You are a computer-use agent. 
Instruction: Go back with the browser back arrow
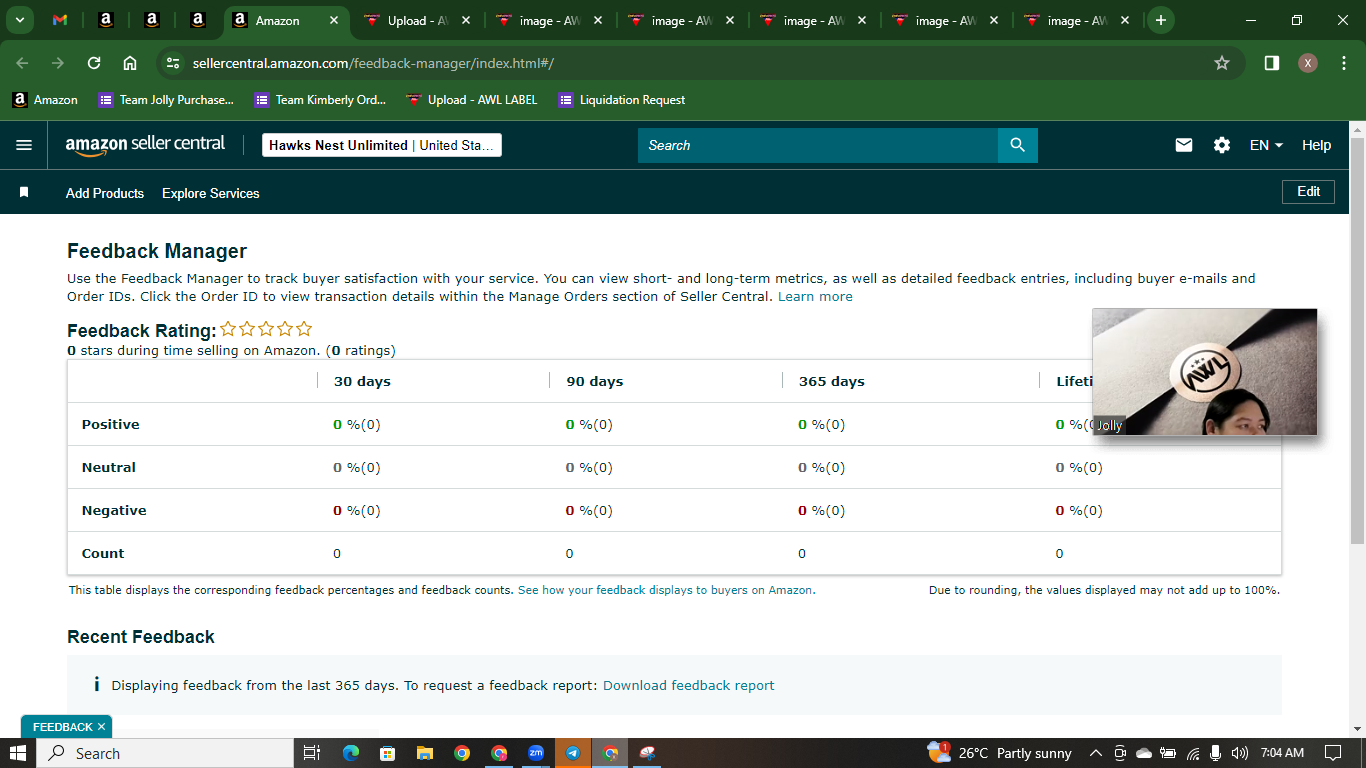tap(22, 63)
